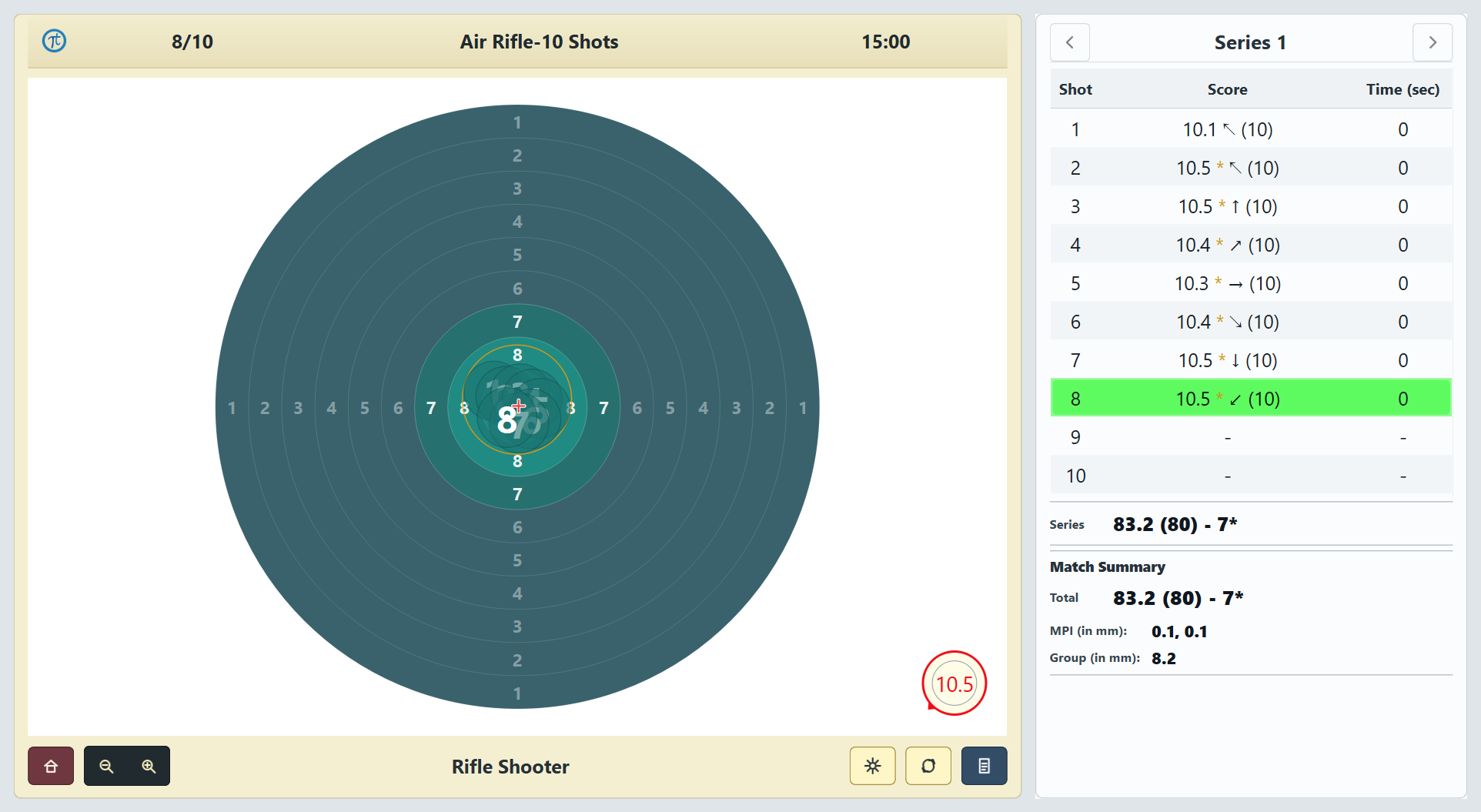Go to next series arrow

pos(1433,42)
